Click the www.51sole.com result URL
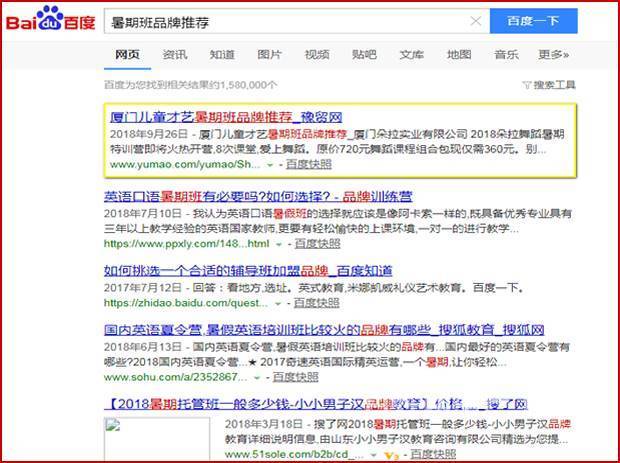The image size is (620, 463). pos(294,455)
